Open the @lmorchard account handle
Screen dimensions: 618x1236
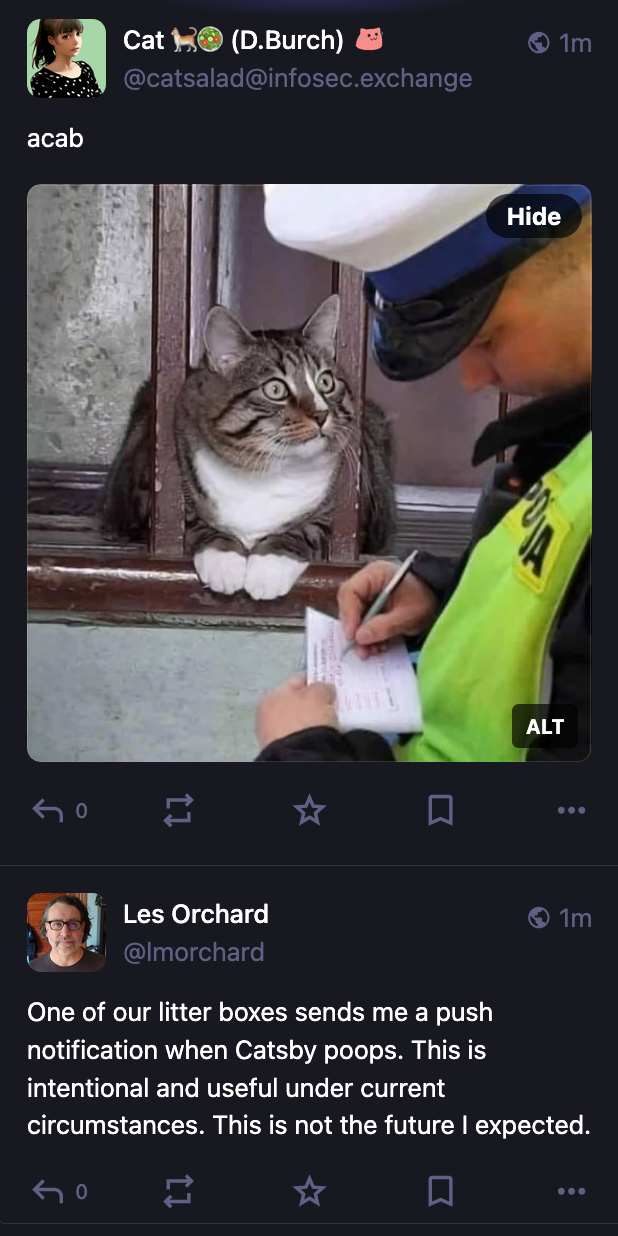pyautogui.click(x=194, y=952)
